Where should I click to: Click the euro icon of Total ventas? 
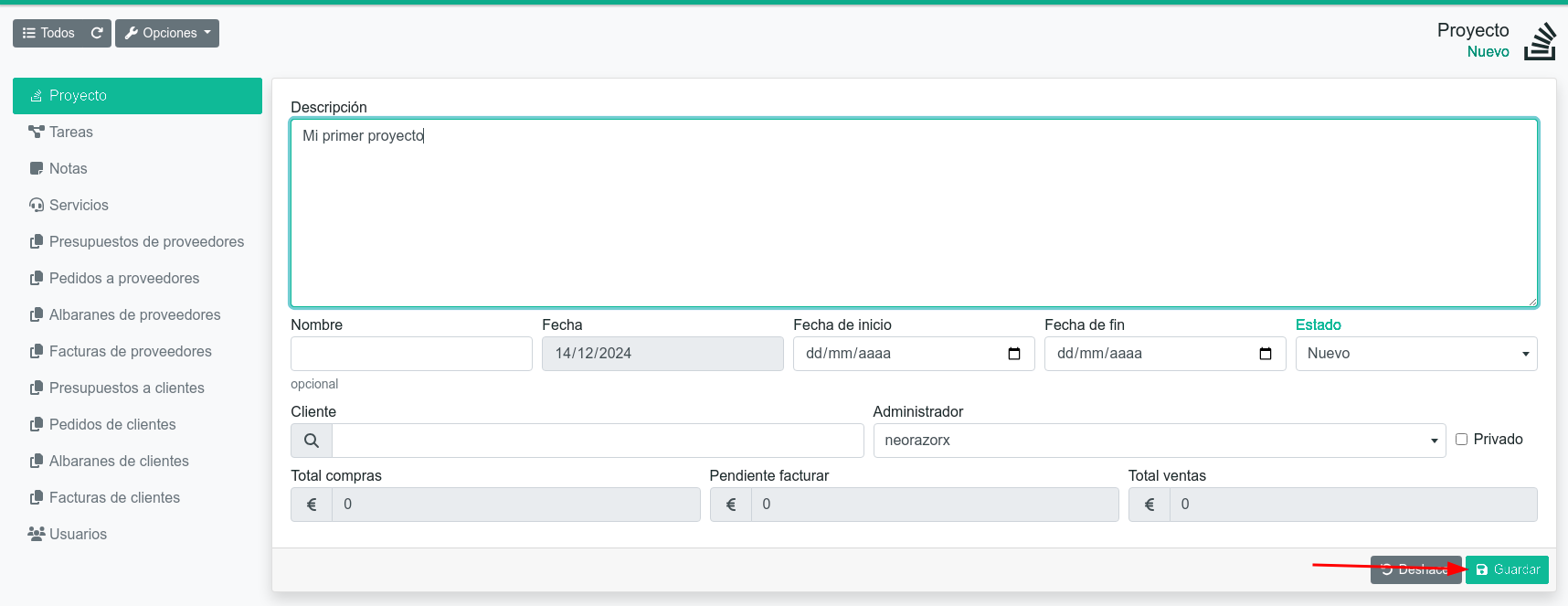point(1150,505)
